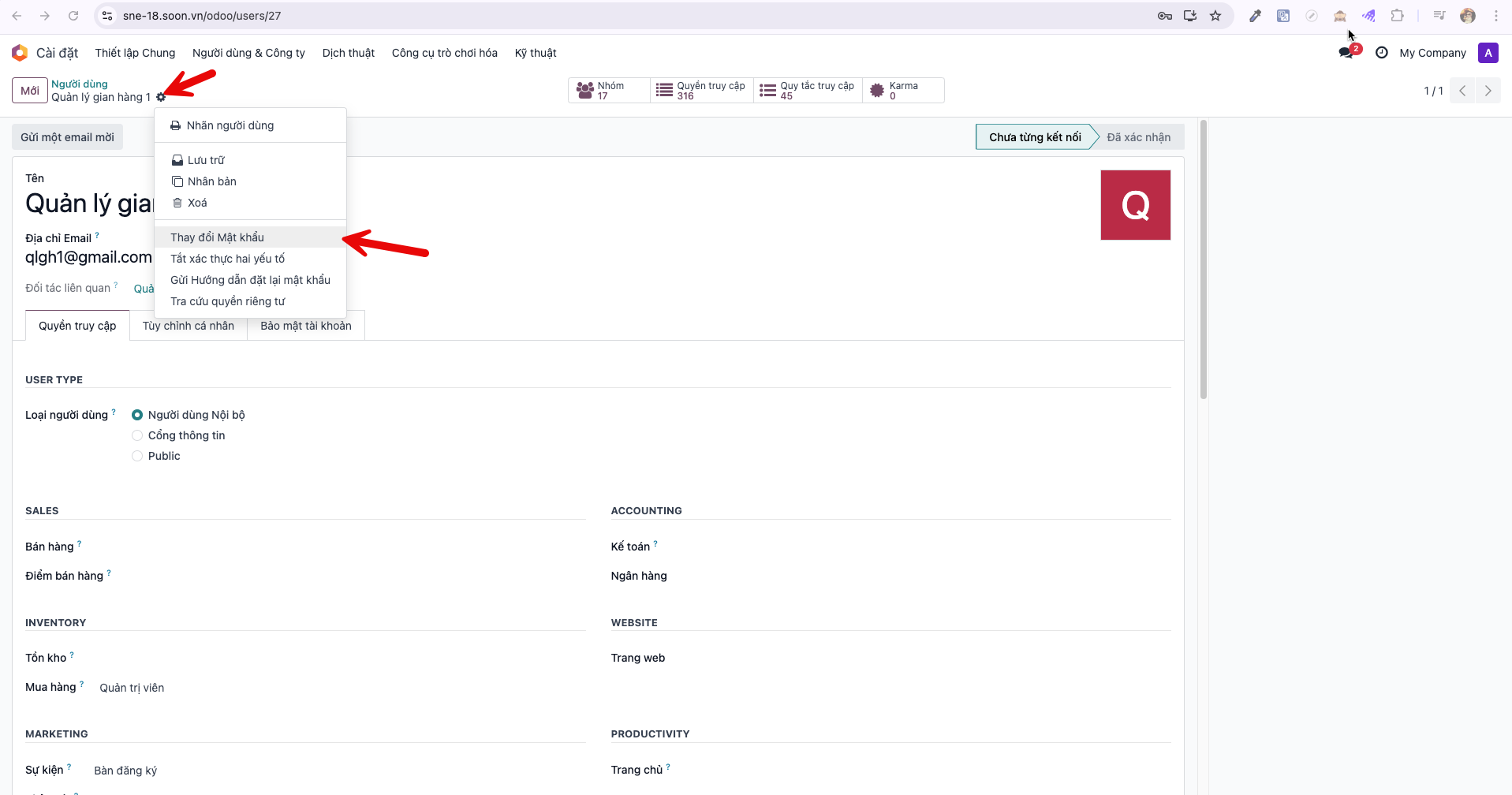Open the Quy tắc truy cập 45 stat button
Viewport: 1512px width, 795px height.
[808, 91]
